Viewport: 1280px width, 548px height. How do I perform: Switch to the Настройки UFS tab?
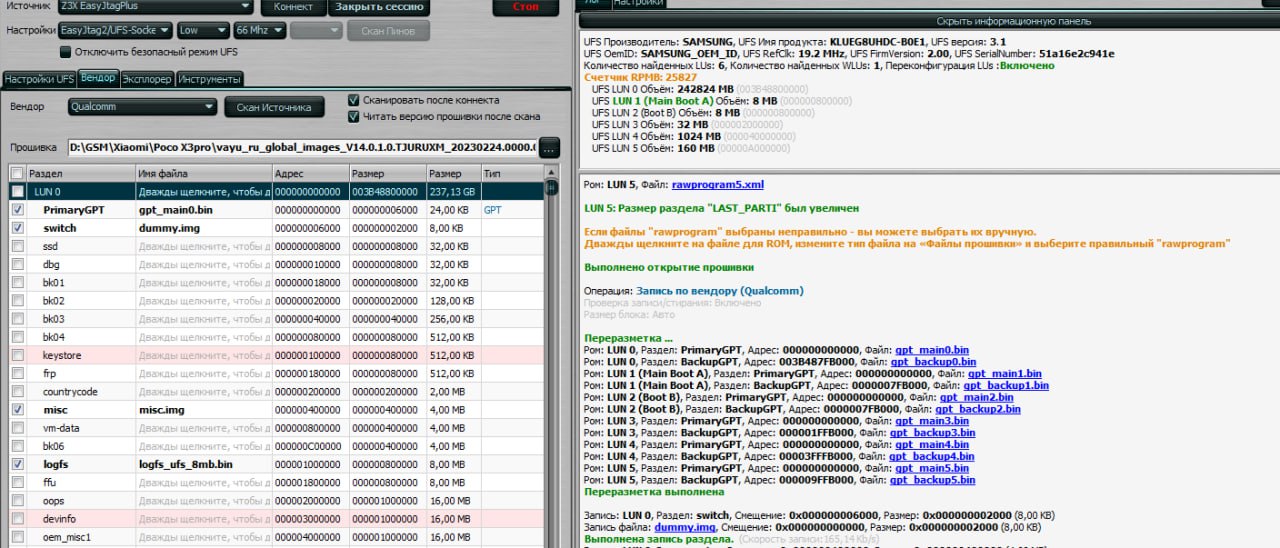tap(38, 79)
